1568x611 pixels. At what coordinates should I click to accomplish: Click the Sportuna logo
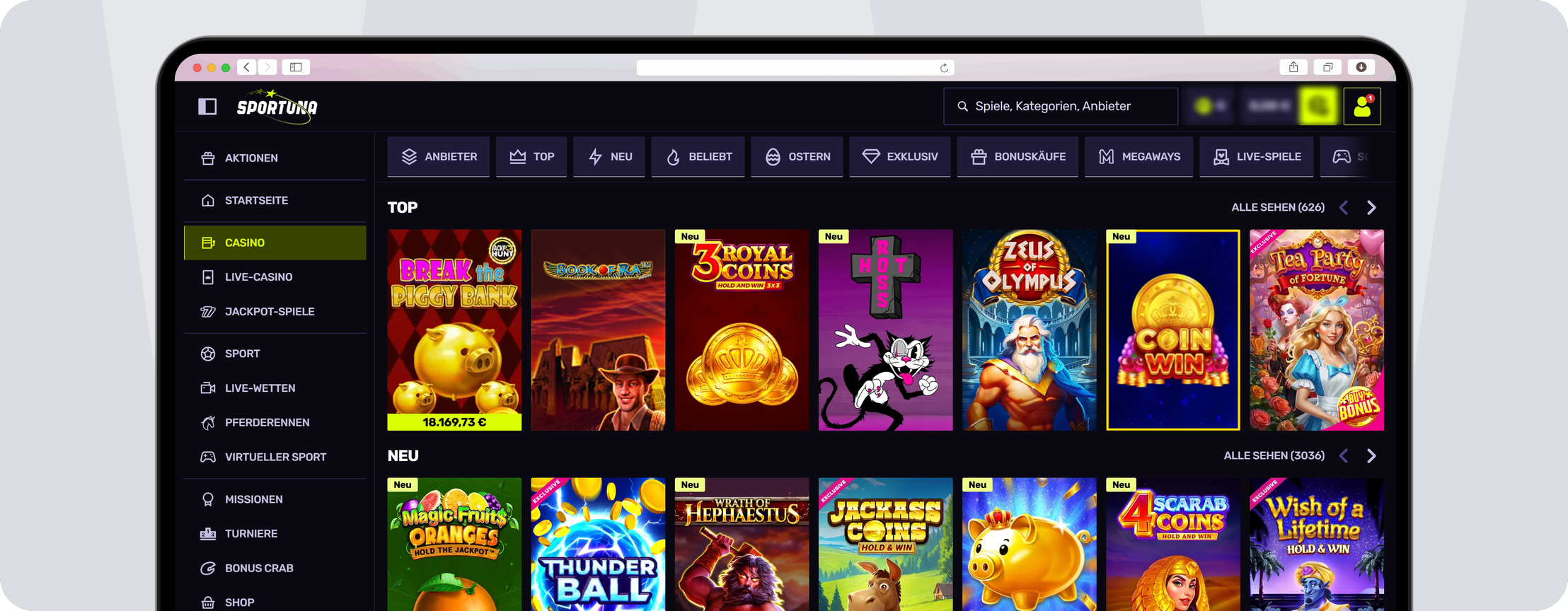pyautogui.click(x=277, y=106)
